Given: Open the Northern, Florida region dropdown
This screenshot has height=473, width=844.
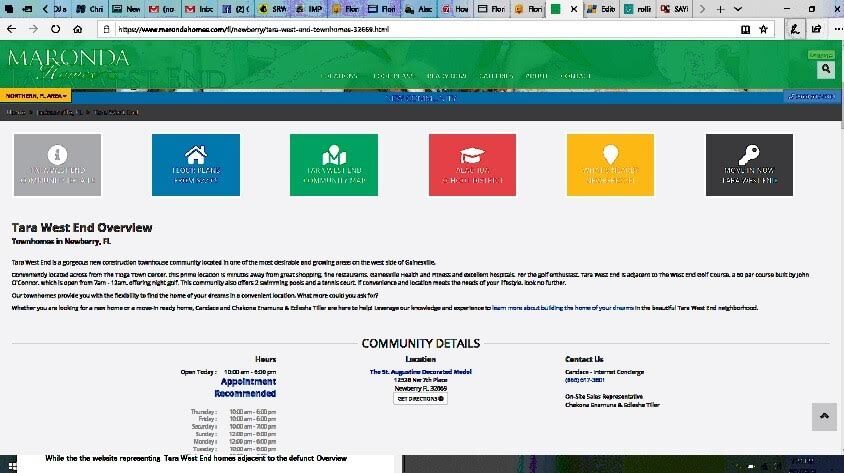Looking at the screenshot, I should click(36, 96).
